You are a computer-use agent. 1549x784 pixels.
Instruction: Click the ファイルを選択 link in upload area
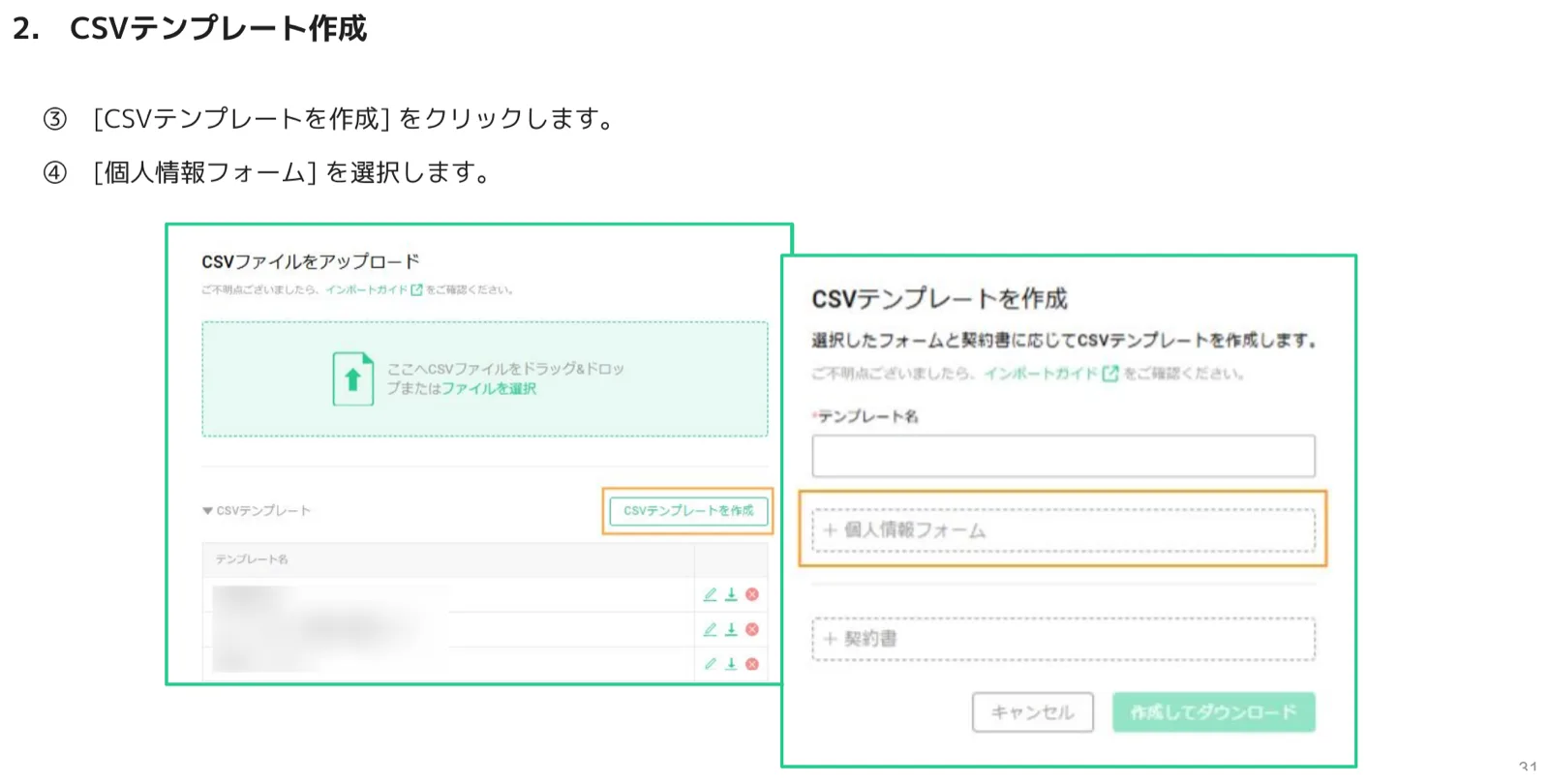coord(489,389)
